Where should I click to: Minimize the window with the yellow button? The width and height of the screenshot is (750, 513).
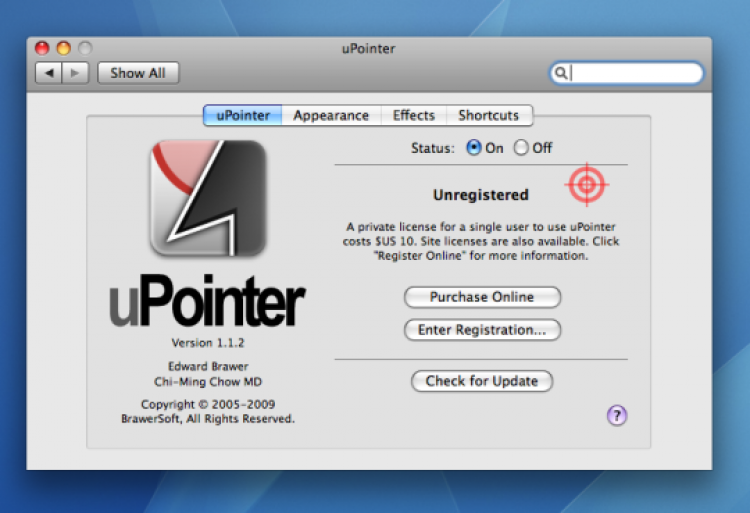(64, 48)
